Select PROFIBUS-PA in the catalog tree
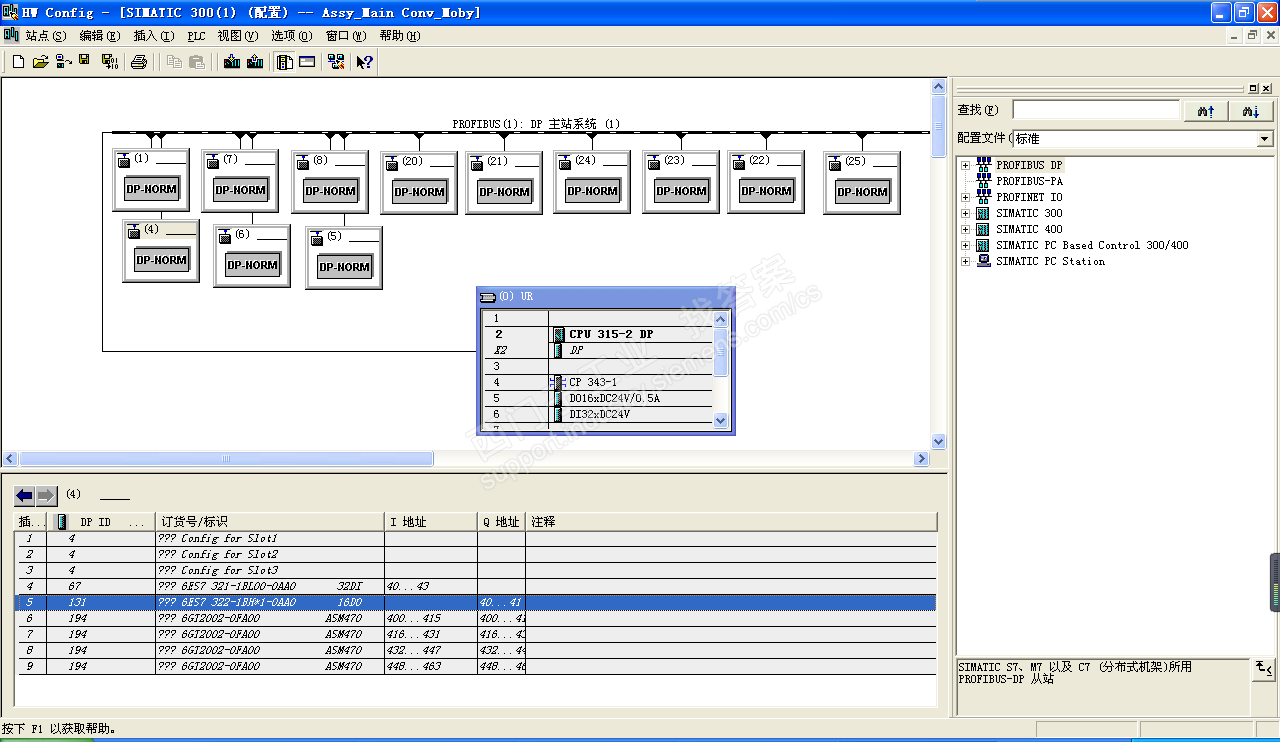 click(1029, 181)
